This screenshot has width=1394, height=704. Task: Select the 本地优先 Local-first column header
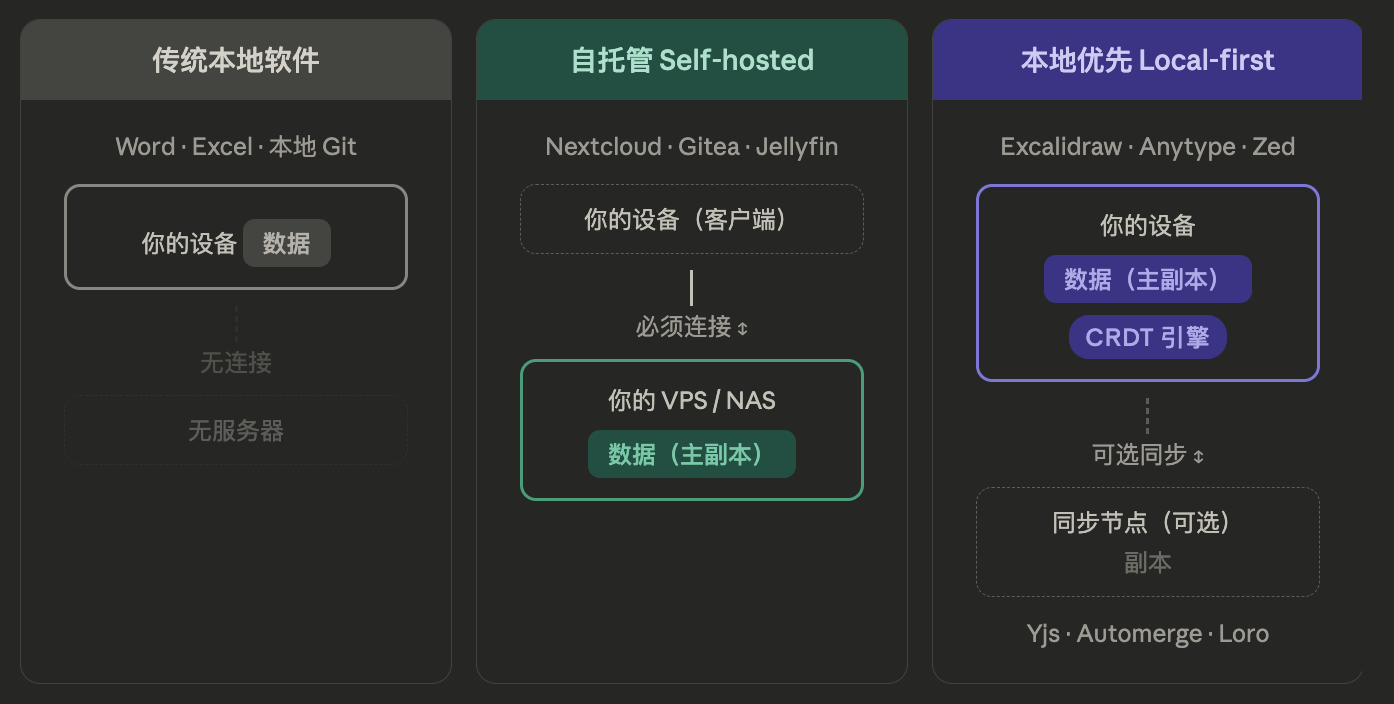pos(1147,60)
